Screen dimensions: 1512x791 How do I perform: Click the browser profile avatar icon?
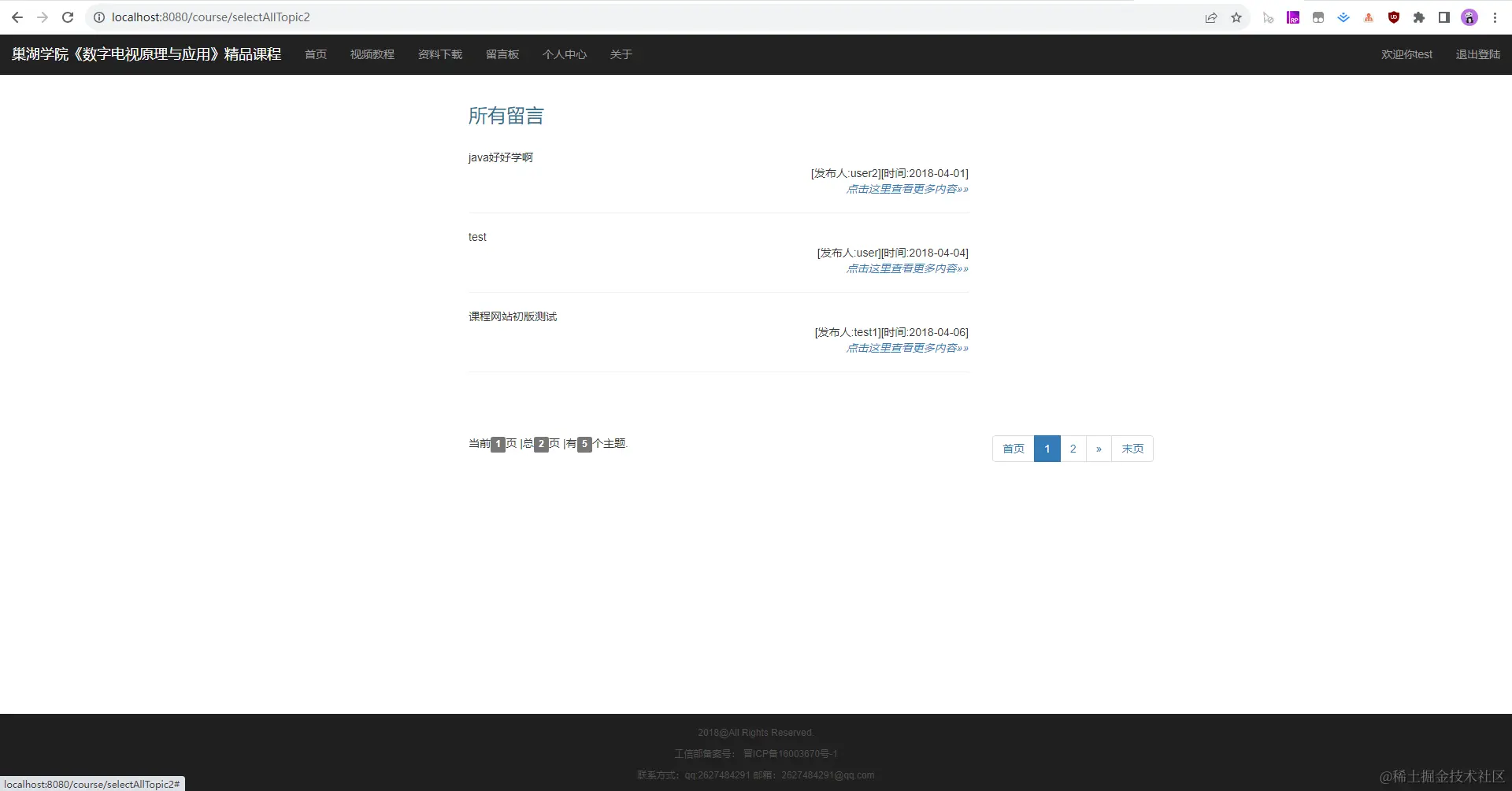[x=1469, y=17]
